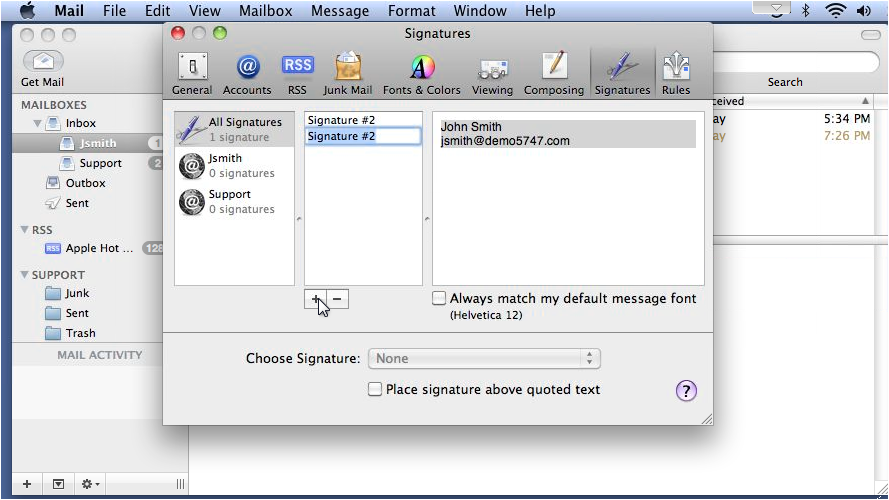Open the Choose Signature dropdown
Image resolution: width=889 pixels, height=500 pixels.
point(484,358)
